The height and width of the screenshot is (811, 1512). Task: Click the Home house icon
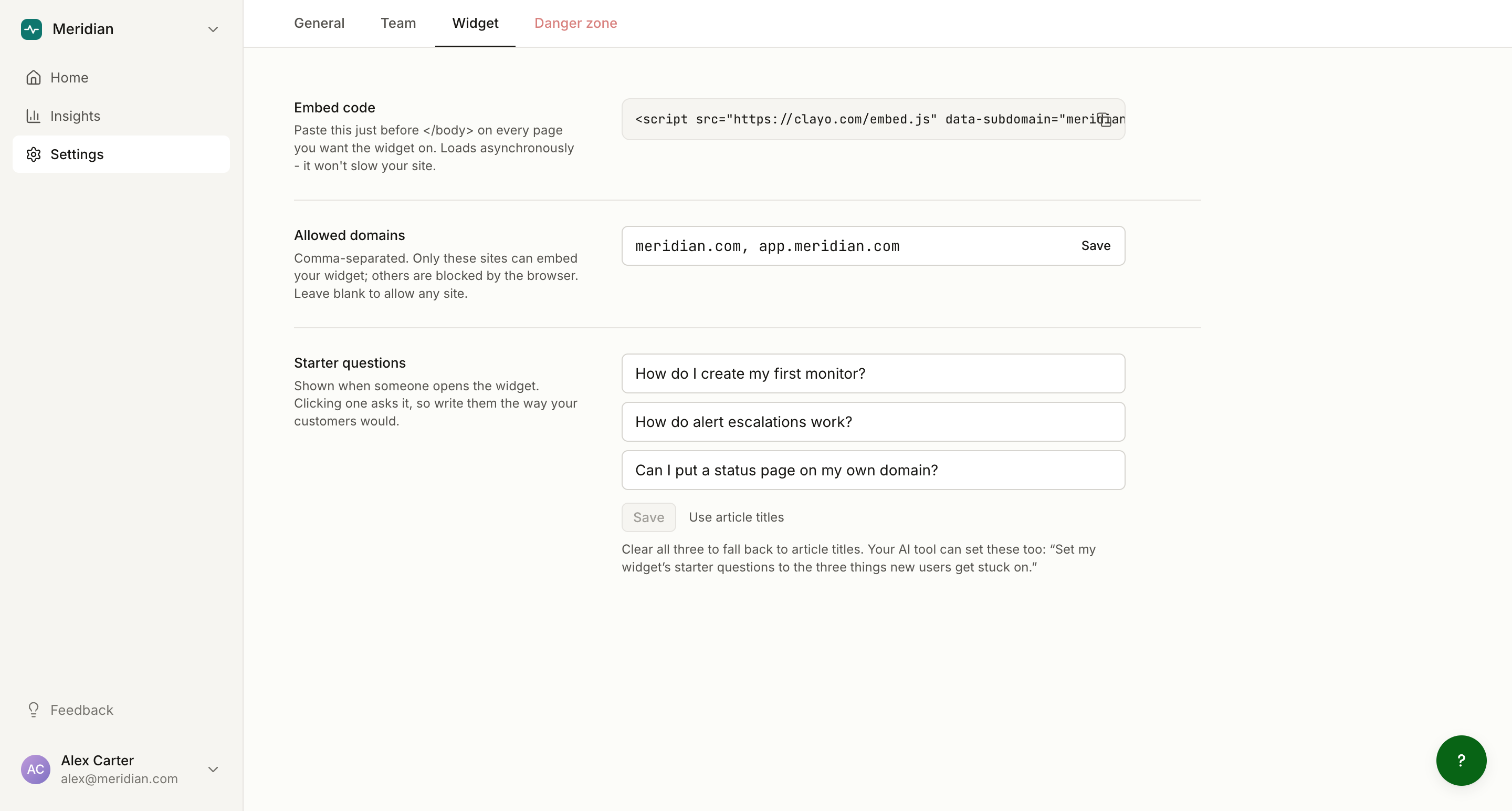pyautogui.click(x=34, y=78)
